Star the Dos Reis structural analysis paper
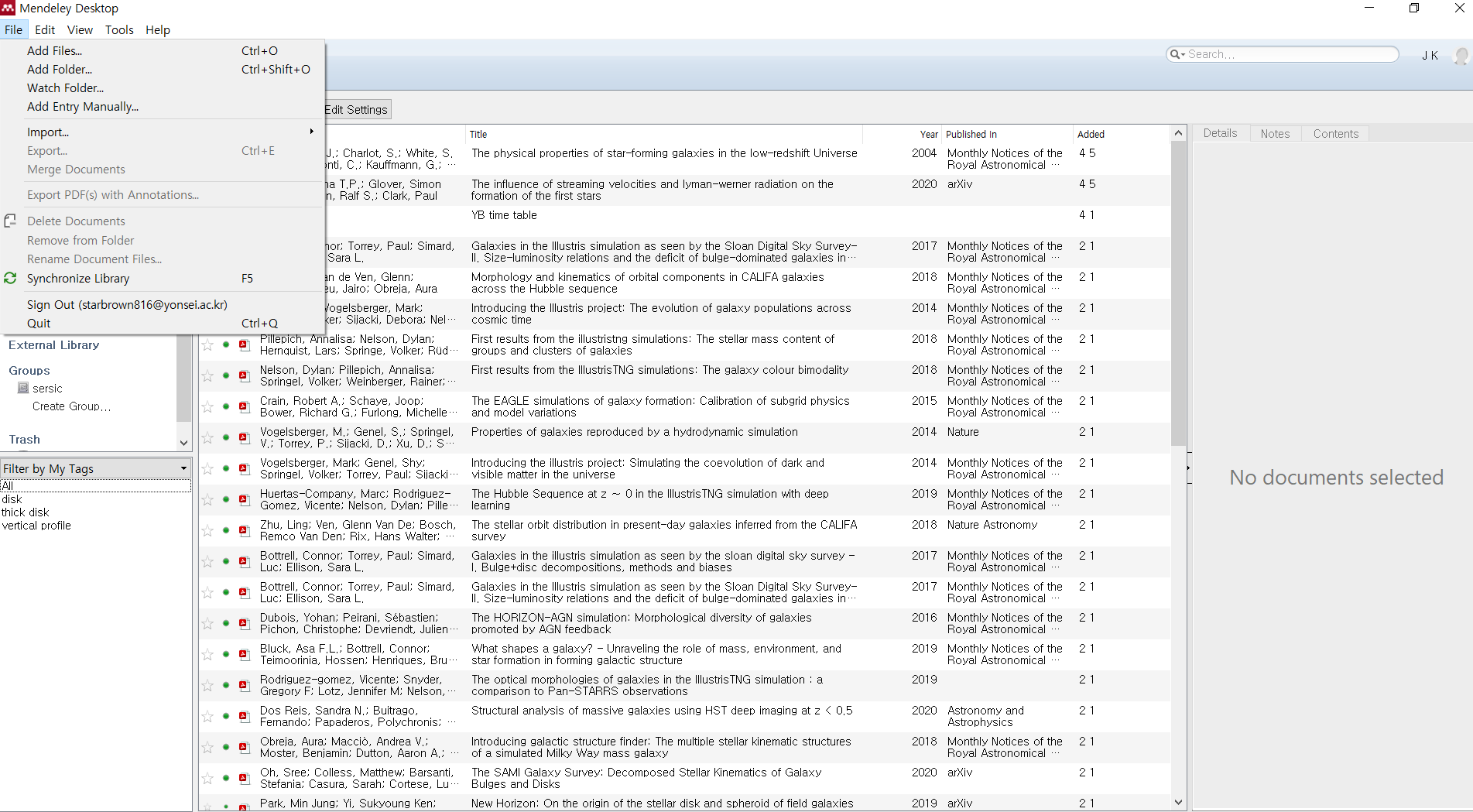Screen dimensions: 1473x812 [207, 716]
